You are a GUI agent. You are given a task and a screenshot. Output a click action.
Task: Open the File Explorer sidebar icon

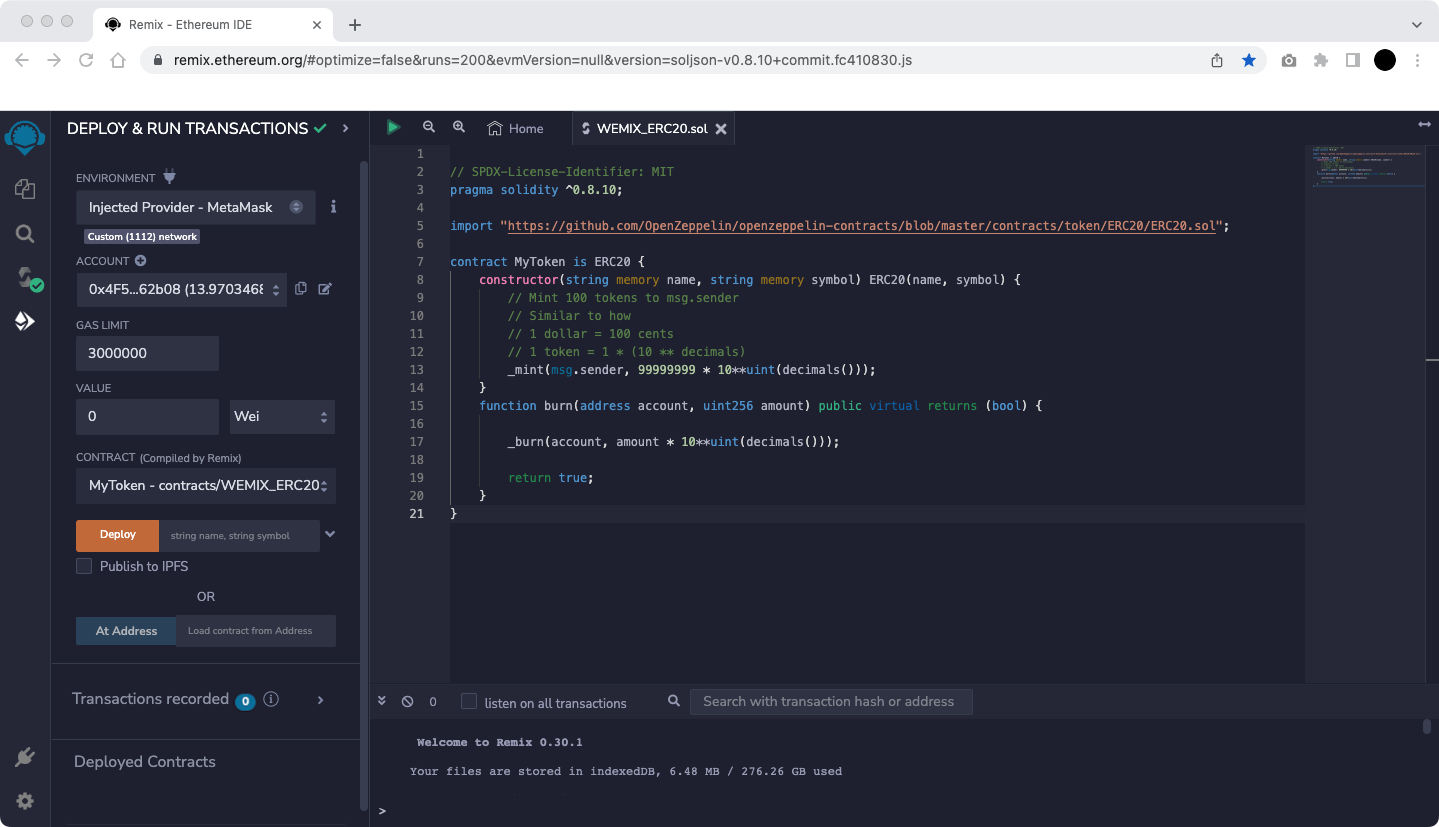point(25,189)
